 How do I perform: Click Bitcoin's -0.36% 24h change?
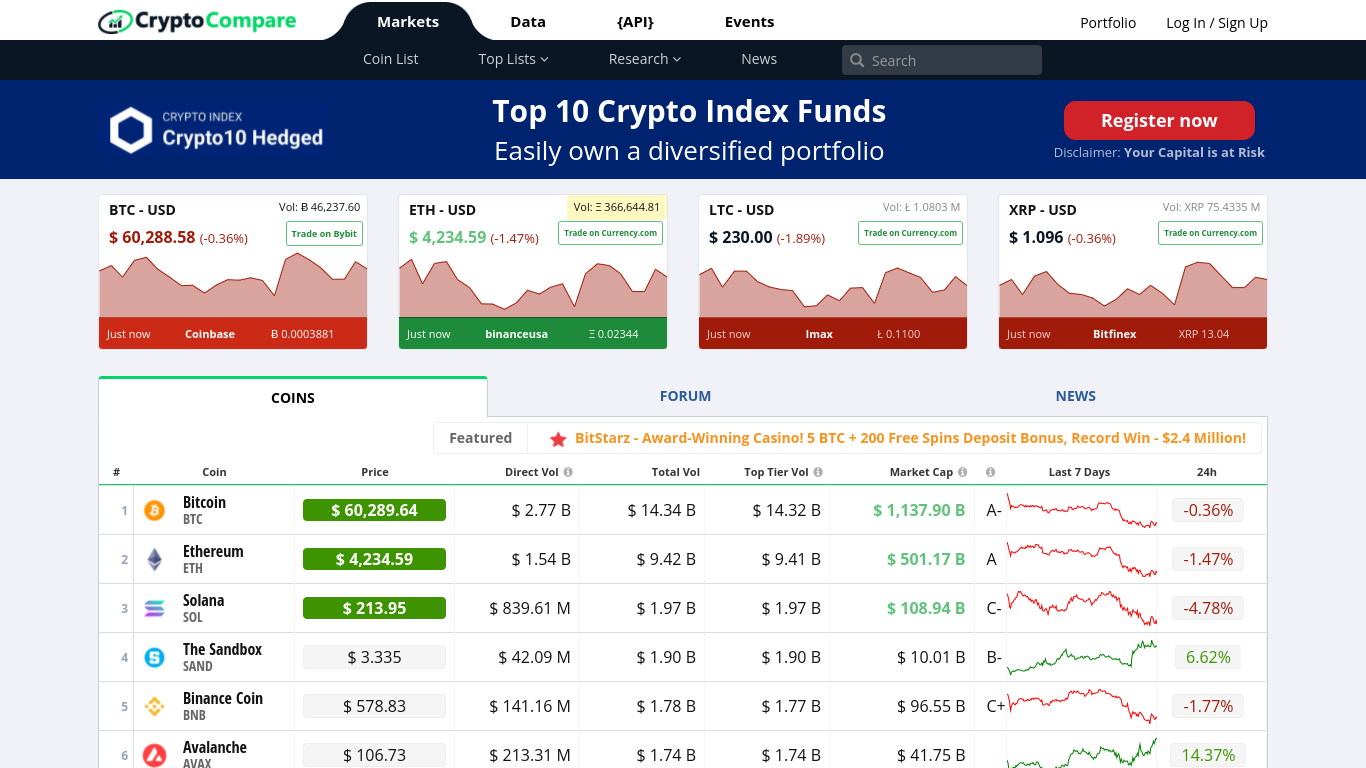pos(1208,510)
